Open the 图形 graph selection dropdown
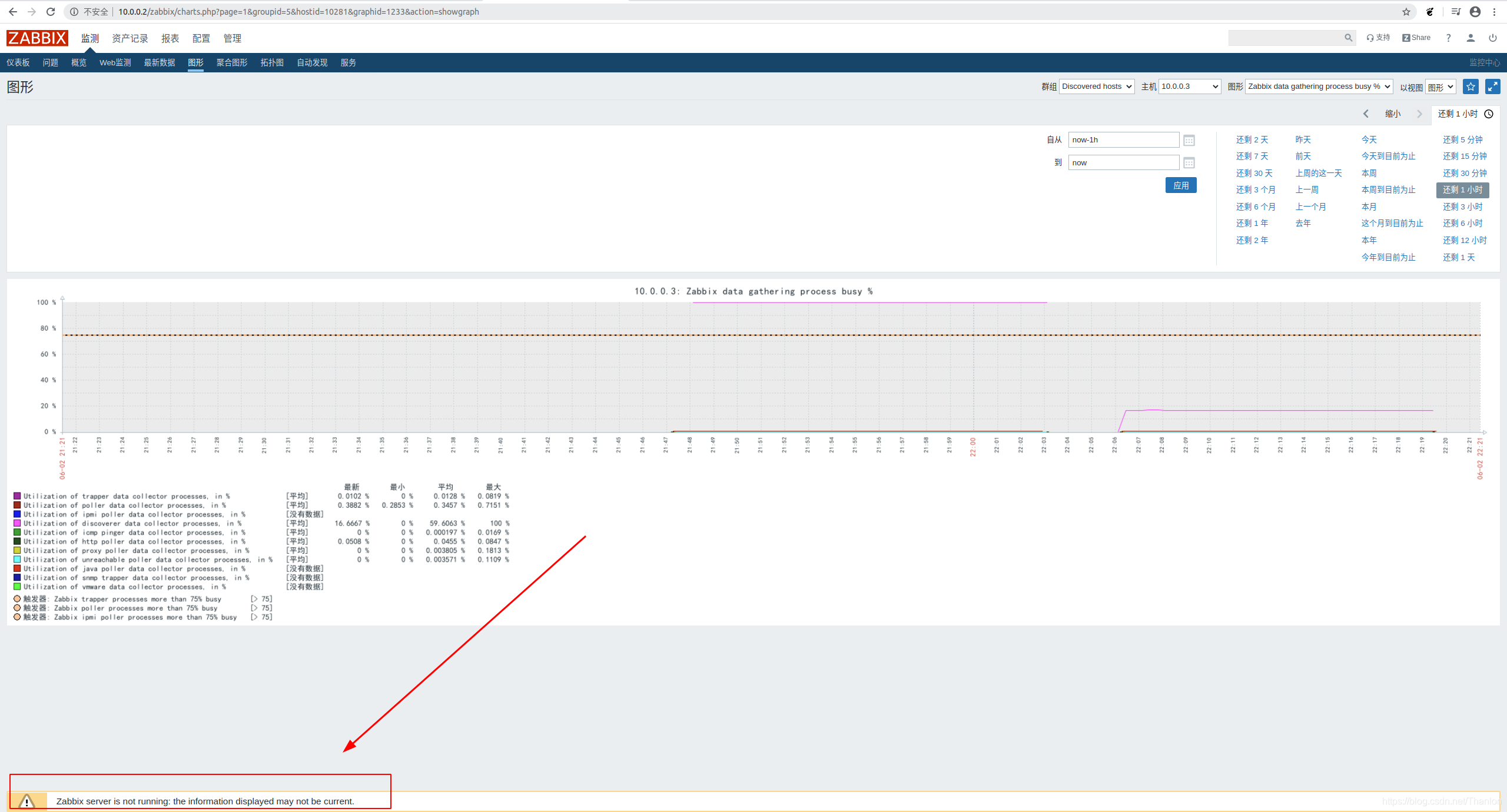 (1319, 86)
